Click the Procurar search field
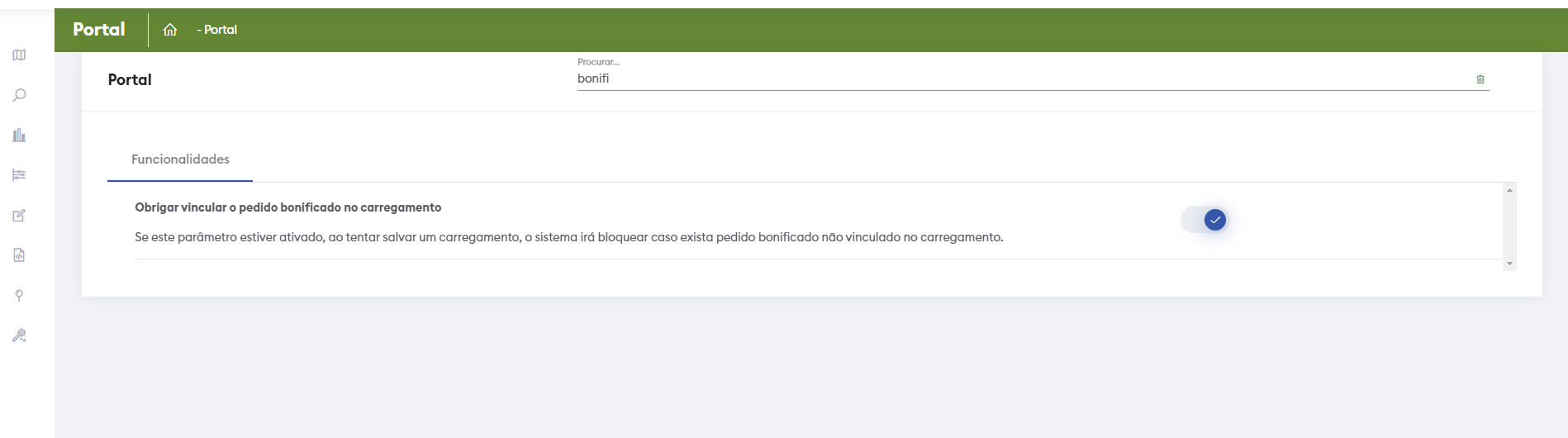Image resolution: width=1568 pixels, height=438 pixels. (x=1024, y=79)
